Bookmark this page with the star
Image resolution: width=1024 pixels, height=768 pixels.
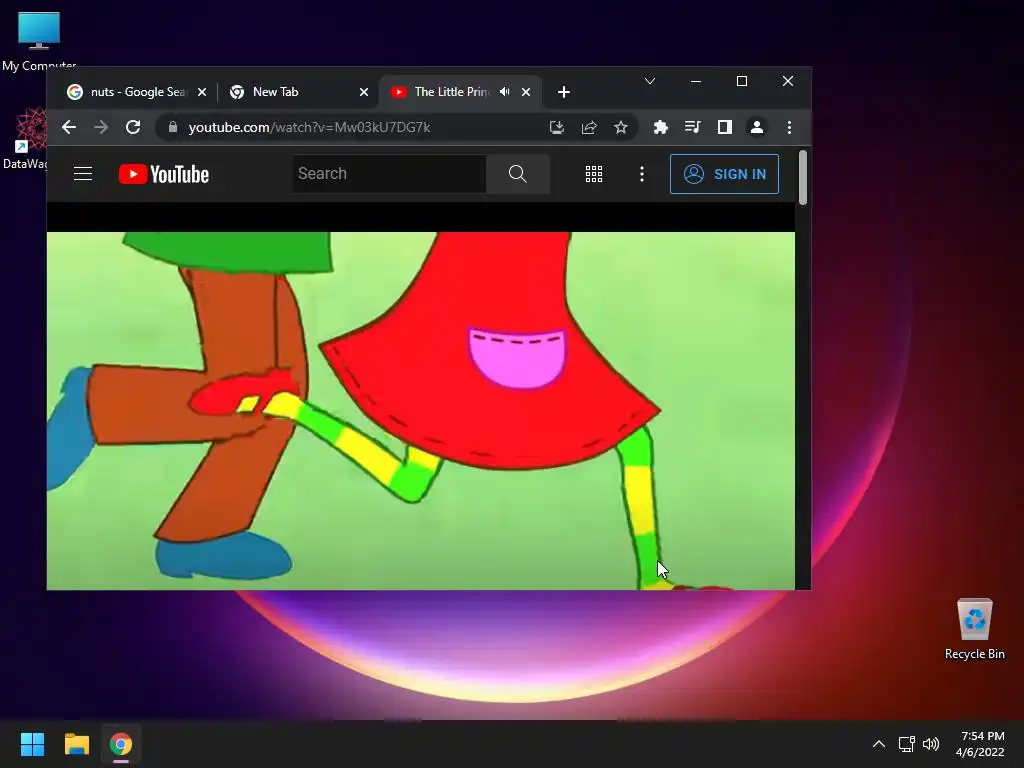621,127
